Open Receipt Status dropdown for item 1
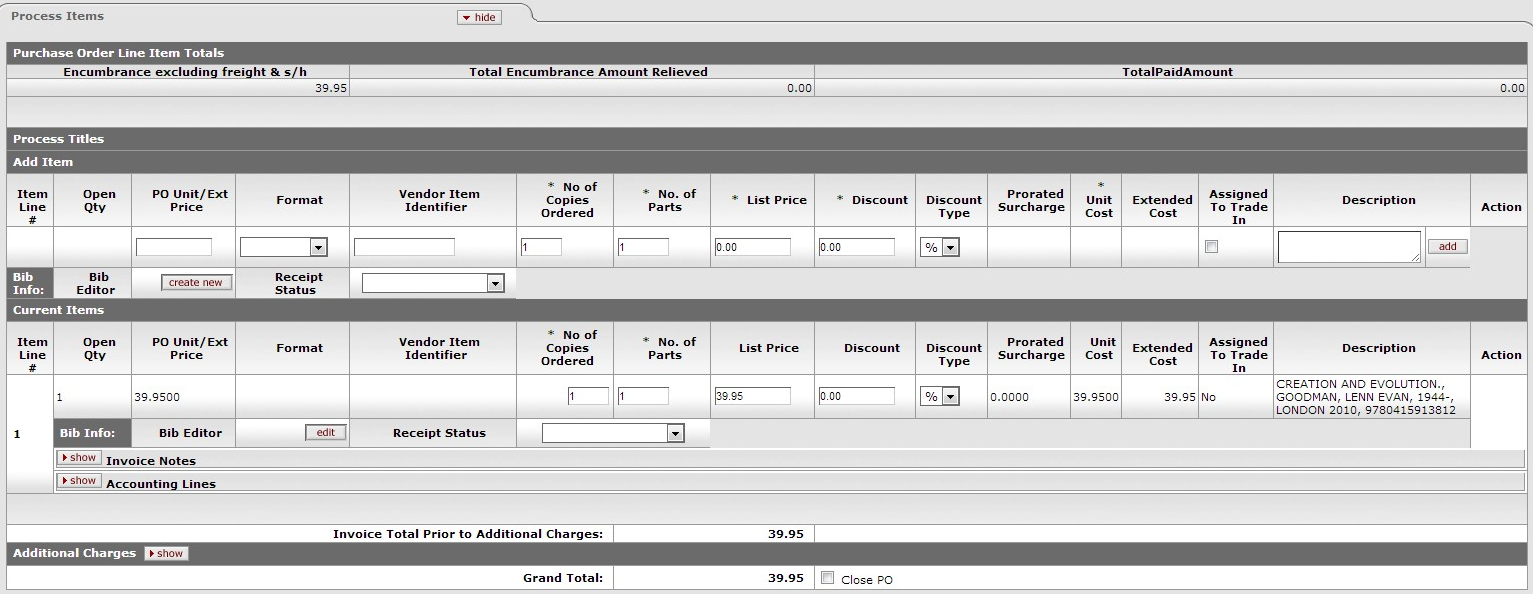This screenshot has height=594, width=1533. (x=613, y=433)
